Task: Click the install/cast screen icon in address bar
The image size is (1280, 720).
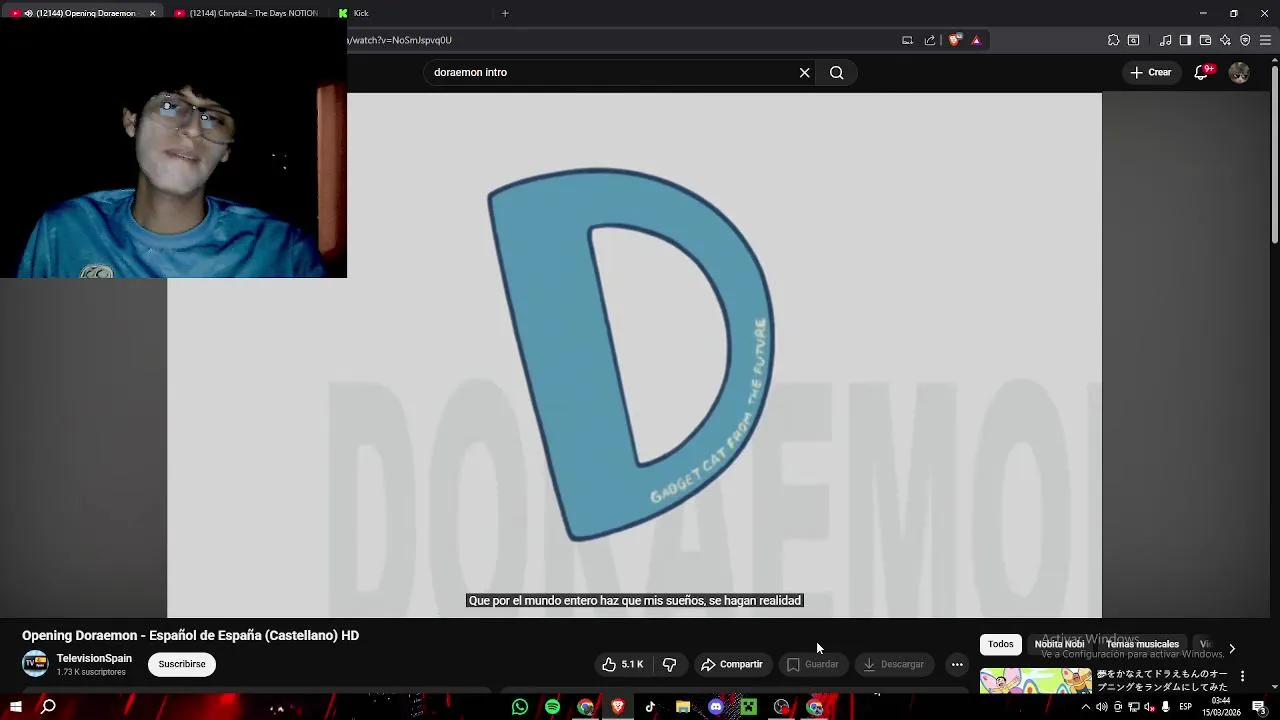Action: point(907,40)
